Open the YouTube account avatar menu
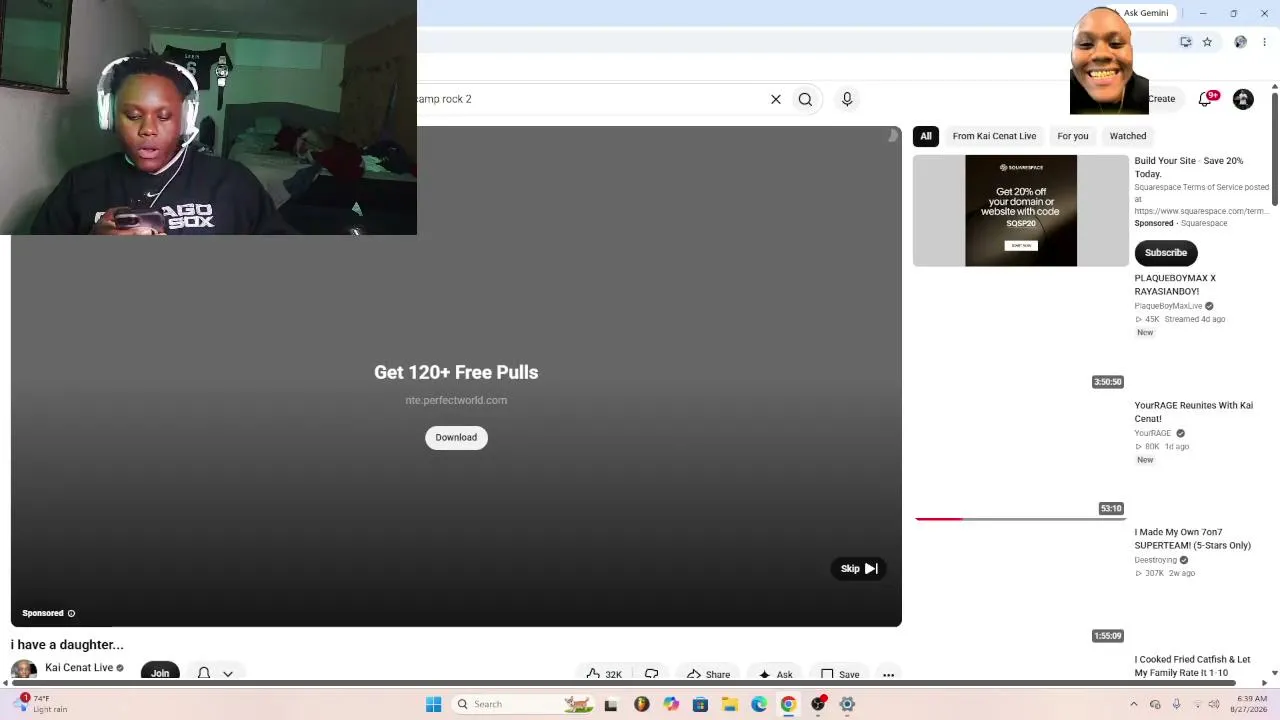The height and width of the screenshot is (720, 1280). coord(1243,99)
